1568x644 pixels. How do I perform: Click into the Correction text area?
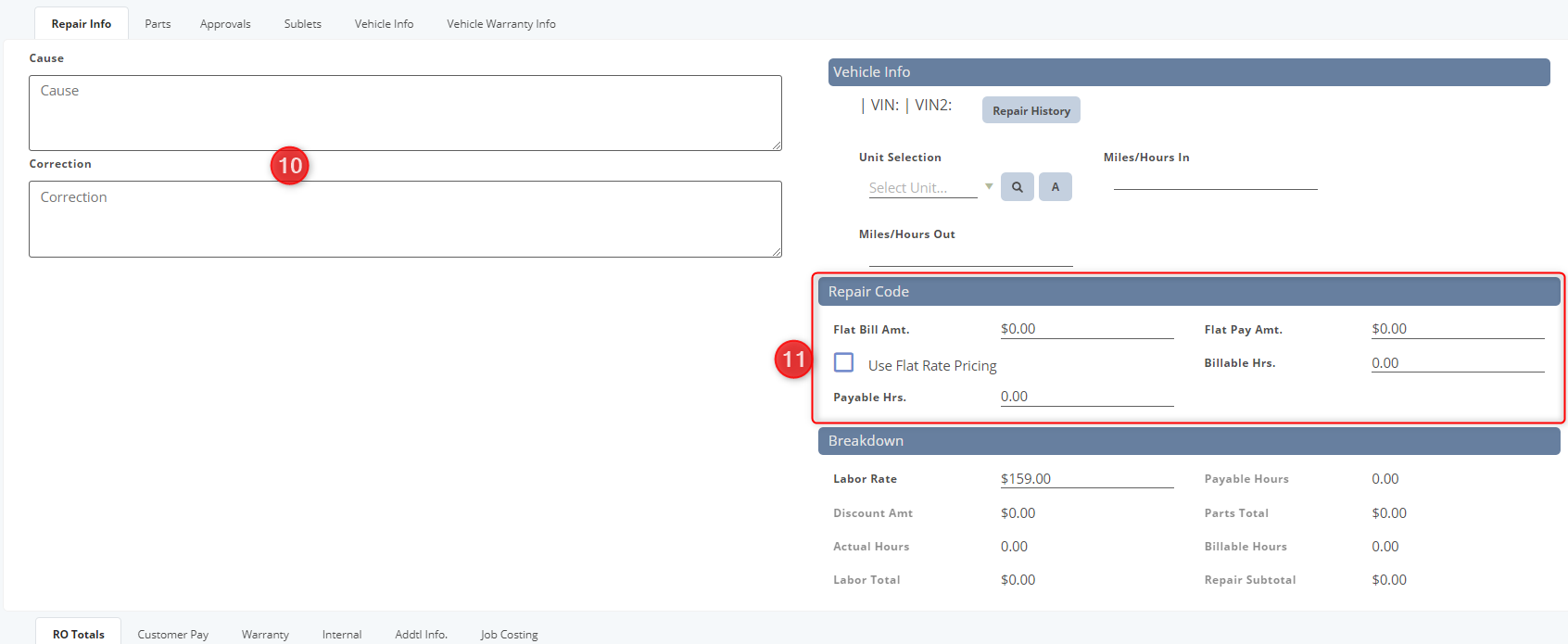(x=405, y=220)
